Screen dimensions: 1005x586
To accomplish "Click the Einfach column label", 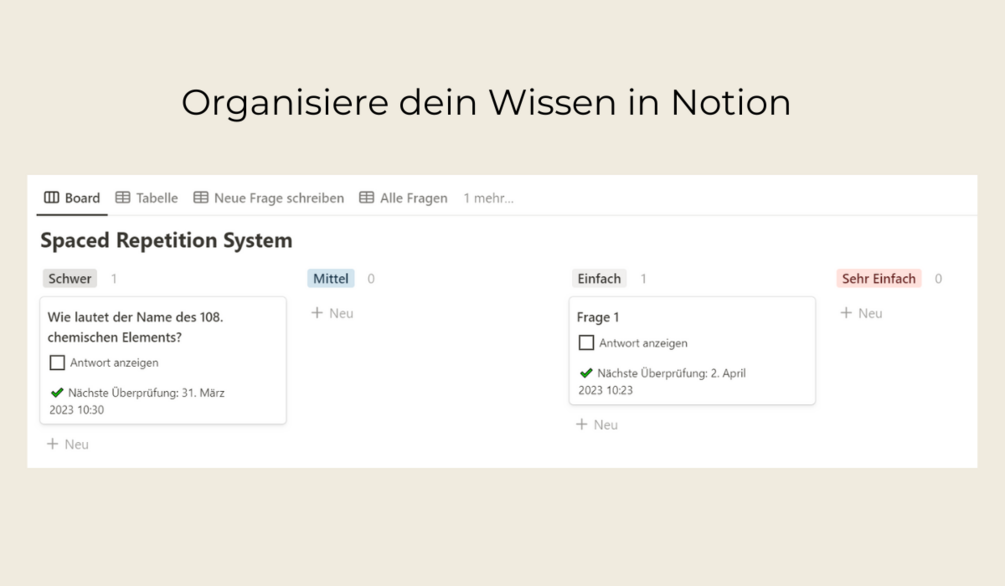I will click(x=599, y=278).
